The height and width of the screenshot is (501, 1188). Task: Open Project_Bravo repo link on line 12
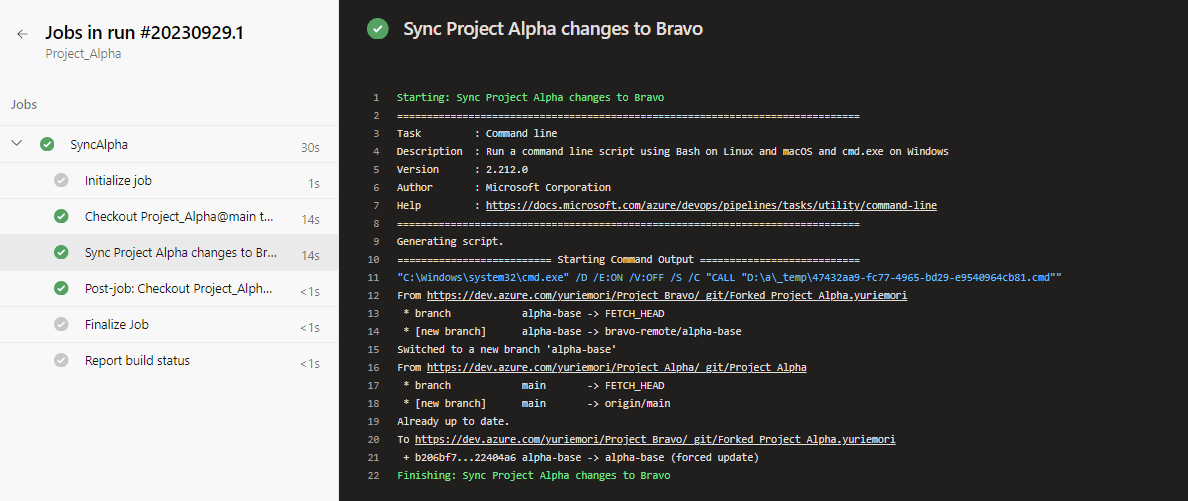(x=667, y=296)
